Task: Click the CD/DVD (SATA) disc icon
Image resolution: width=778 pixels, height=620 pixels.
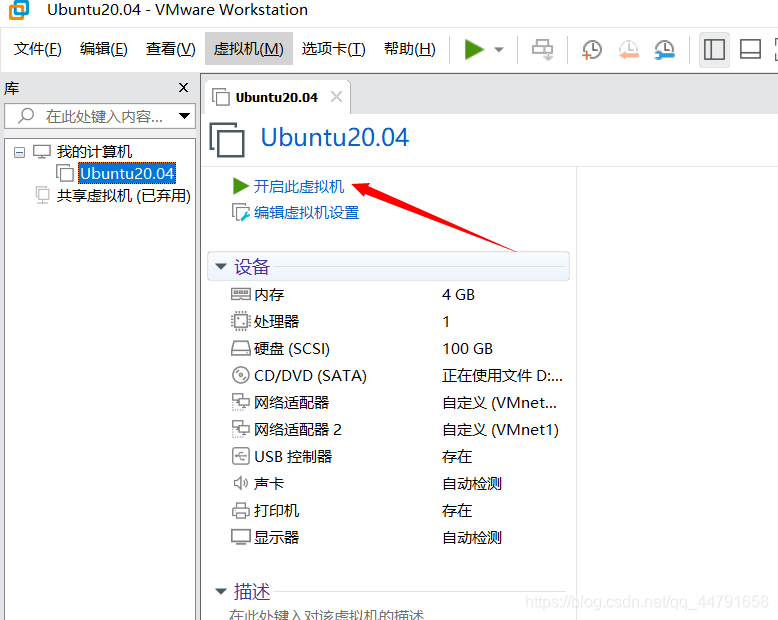Action: pyautogui.click(x=241, y=375)
